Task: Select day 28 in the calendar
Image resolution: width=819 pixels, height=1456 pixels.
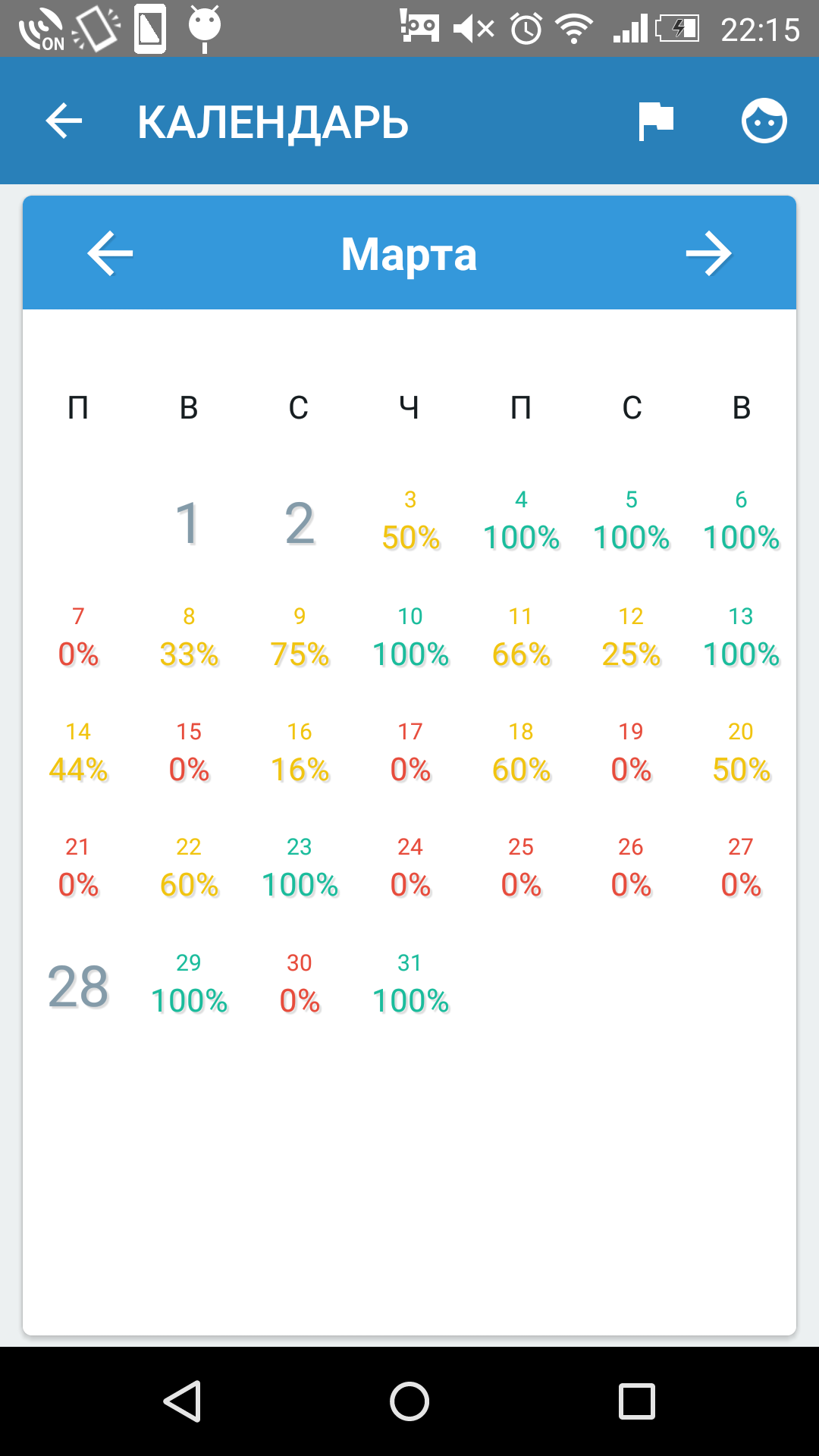Action: click(x=78, y=987)
